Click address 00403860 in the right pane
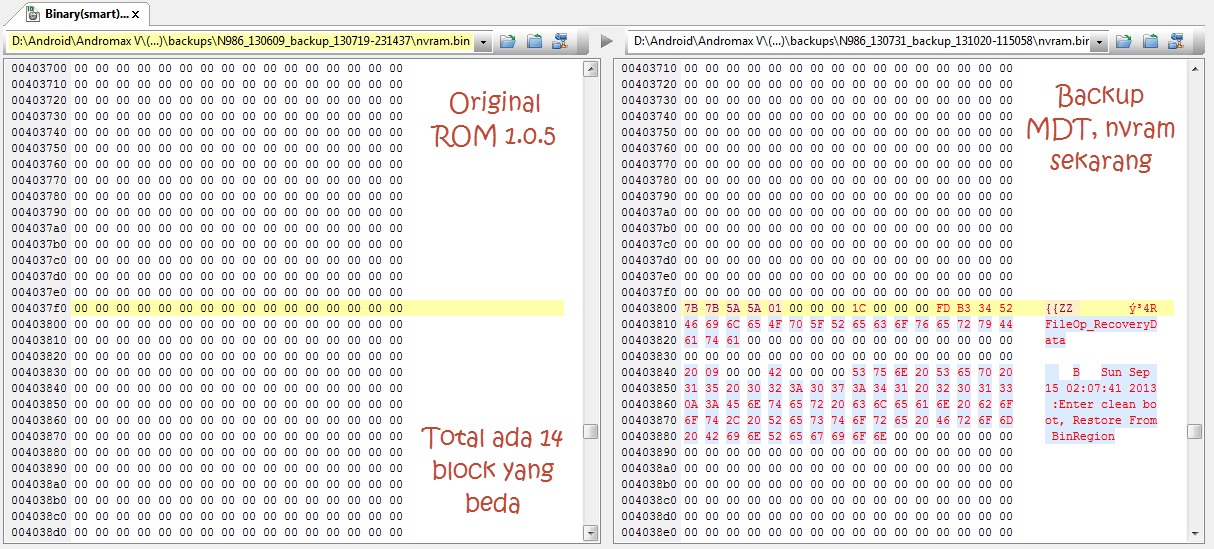The image size is (1214, 549). (x=649, y=404)
